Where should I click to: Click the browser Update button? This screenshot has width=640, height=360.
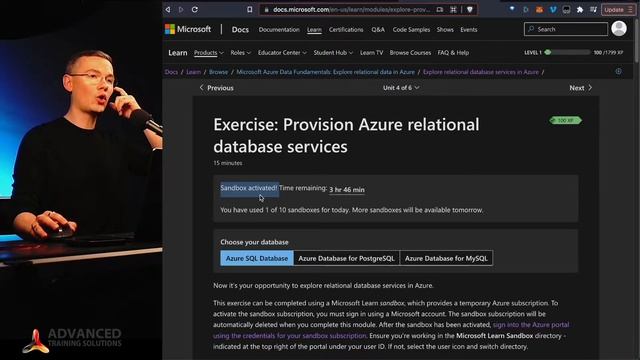tap(618, 9)
